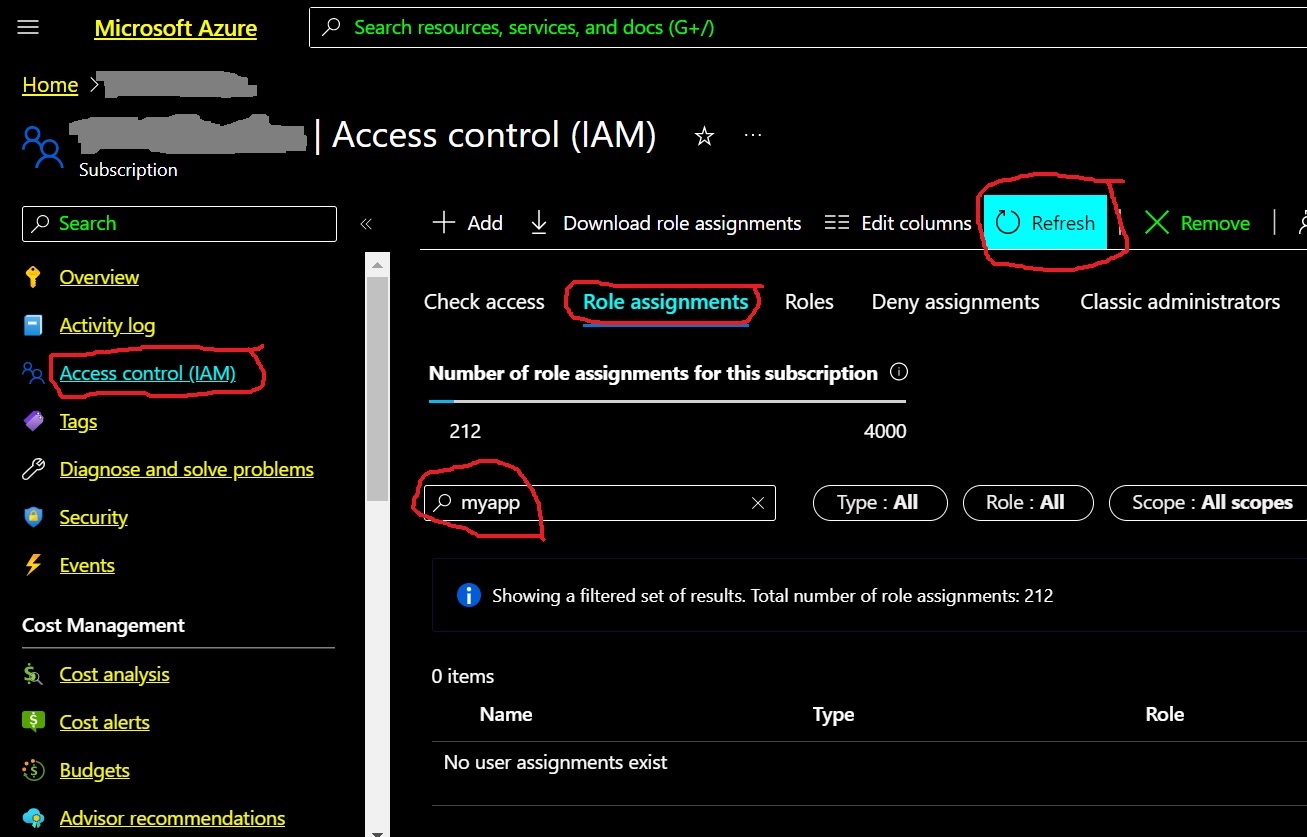Viewport: 1307px width, 837px height.
Task: Collapse the sidebar with double chevron
Action: pyautogui.click(x=366, y=224)
